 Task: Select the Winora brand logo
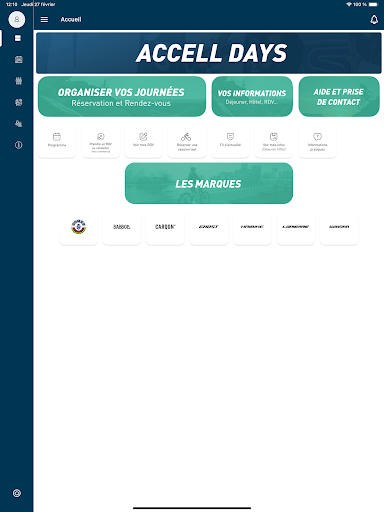coord(339,227)
